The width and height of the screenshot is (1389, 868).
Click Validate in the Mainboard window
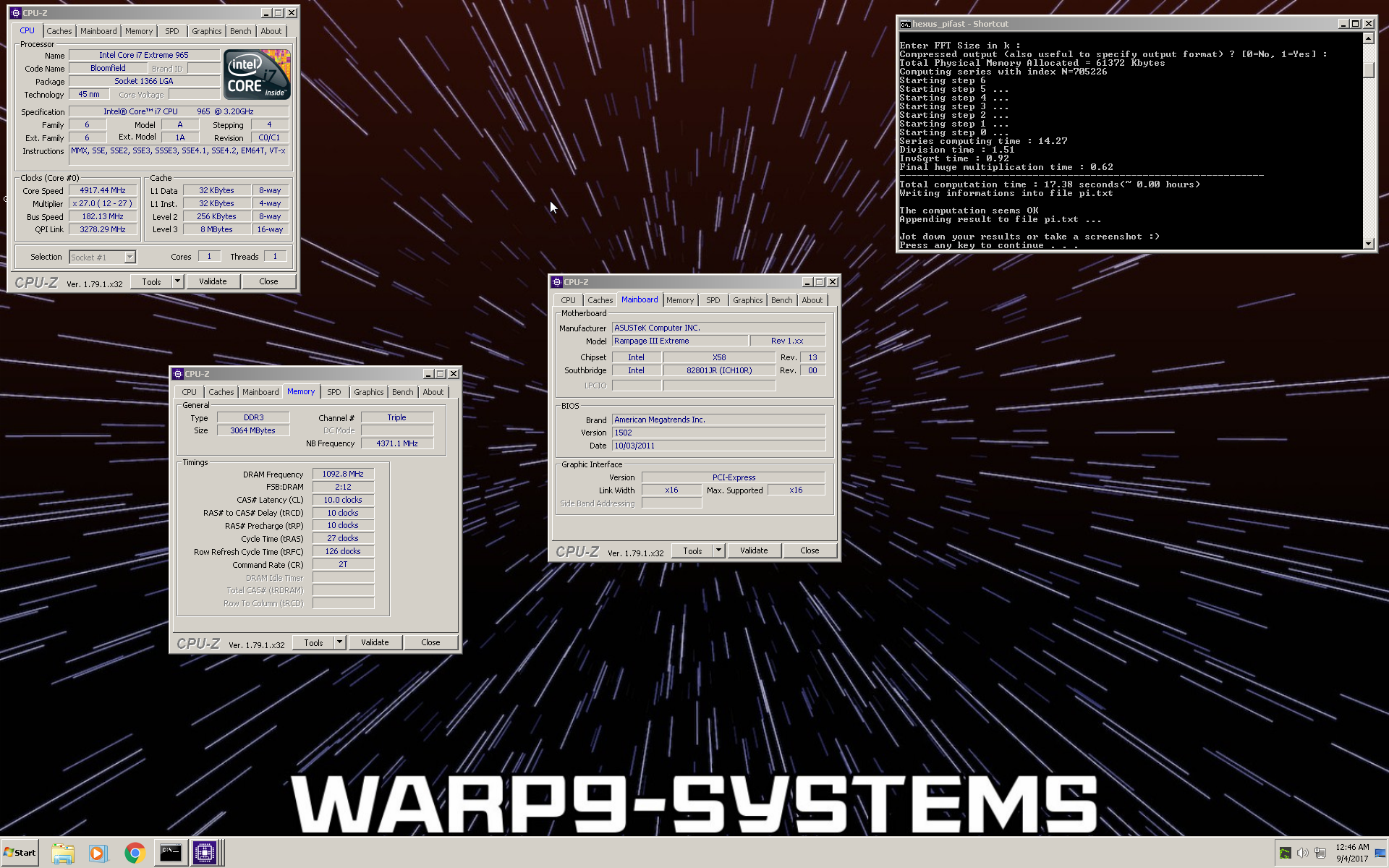coord(754,550)
